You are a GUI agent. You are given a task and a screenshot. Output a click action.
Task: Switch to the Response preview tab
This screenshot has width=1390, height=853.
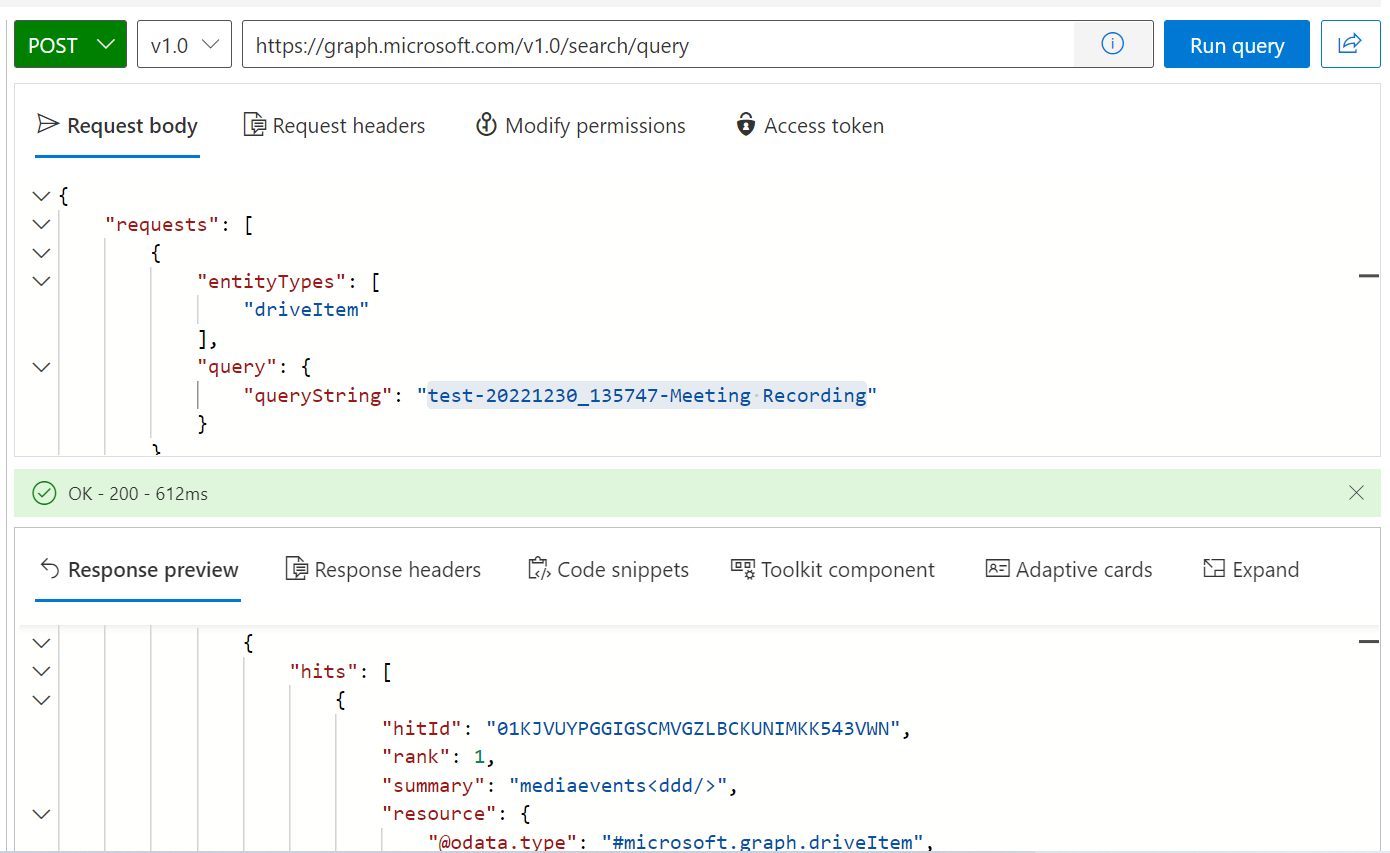click(x=138, y=570)
